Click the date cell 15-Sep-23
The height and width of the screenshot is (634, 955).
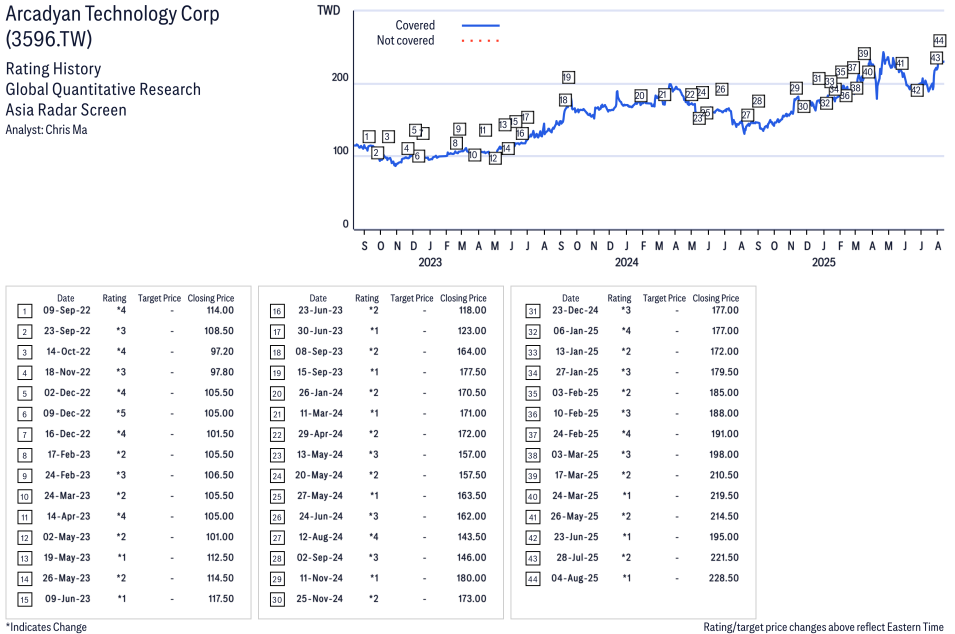click(x=320, y=372)
